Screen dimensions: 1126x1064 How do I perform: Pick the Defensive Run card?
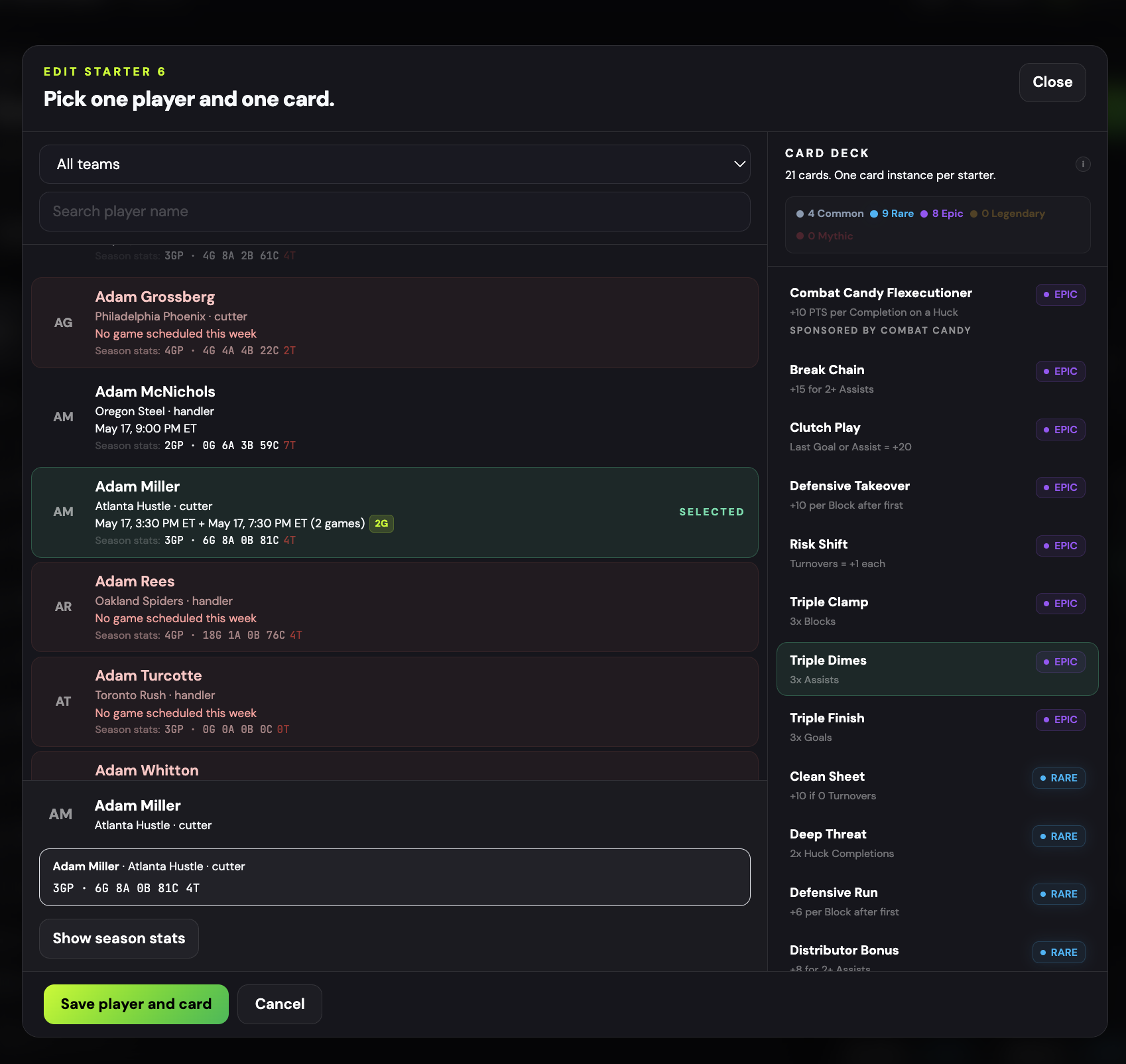coord(937,901)
